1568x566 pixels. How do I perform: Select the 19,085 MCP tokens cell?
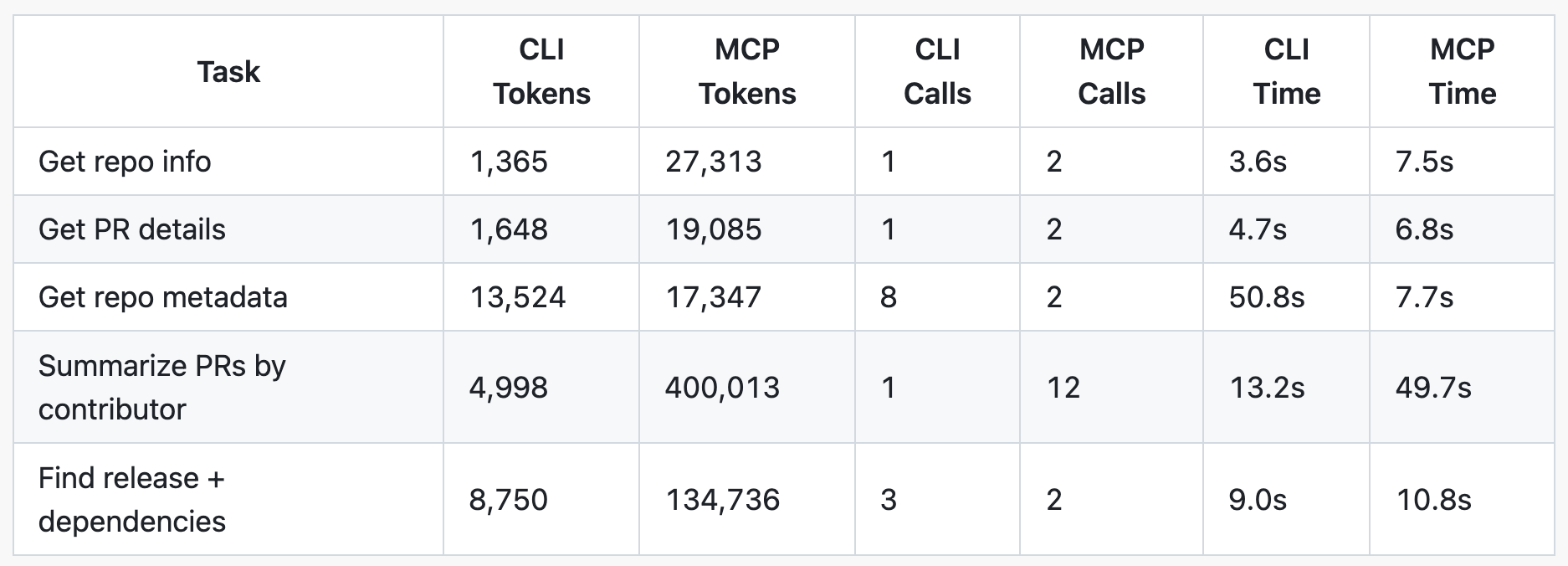pyautogui.click(x=714, y=229)
